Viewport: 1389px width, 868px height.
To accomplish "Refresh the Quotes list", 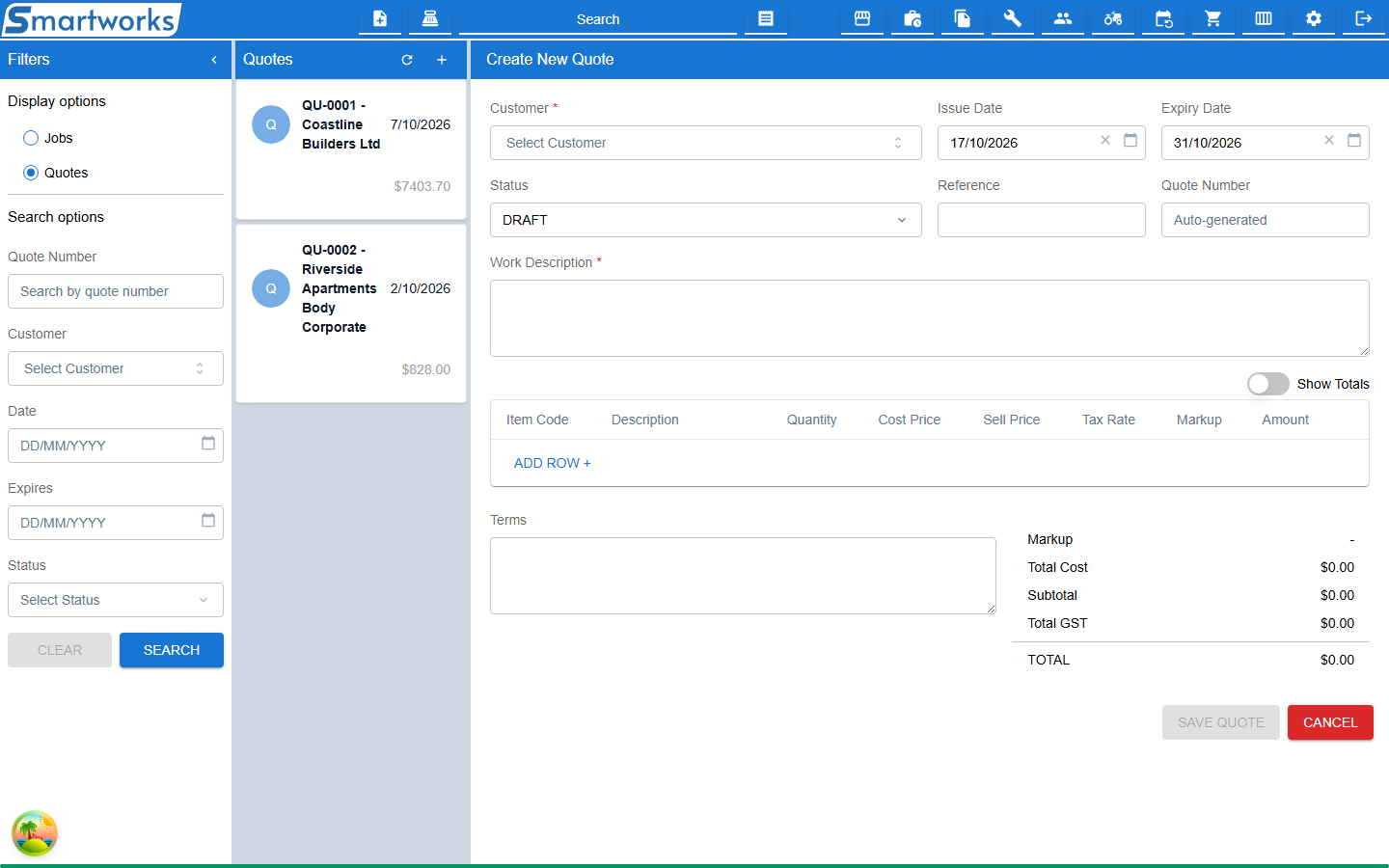I will 407,60.
